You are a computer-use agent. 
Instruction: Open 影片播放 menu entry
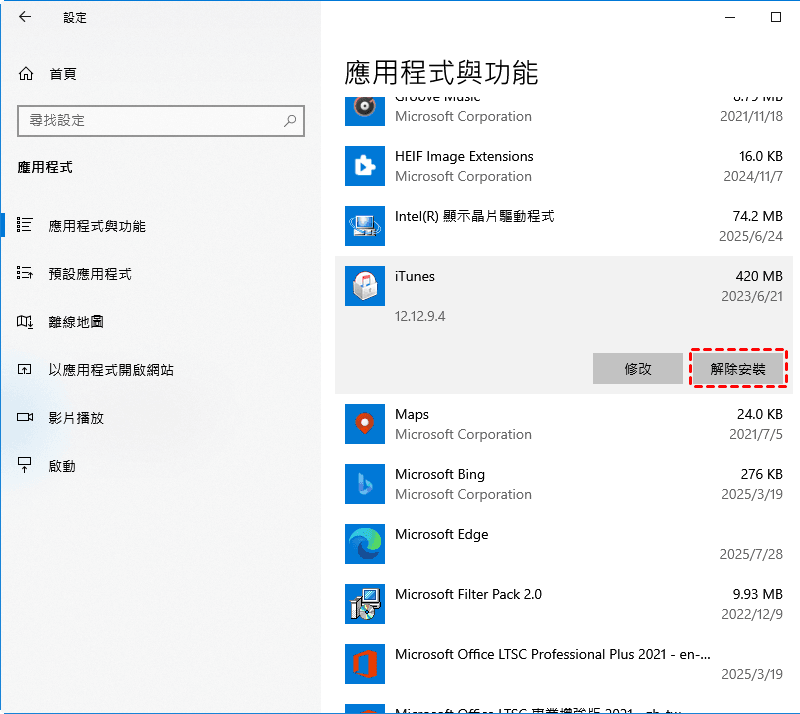[76, 418]
